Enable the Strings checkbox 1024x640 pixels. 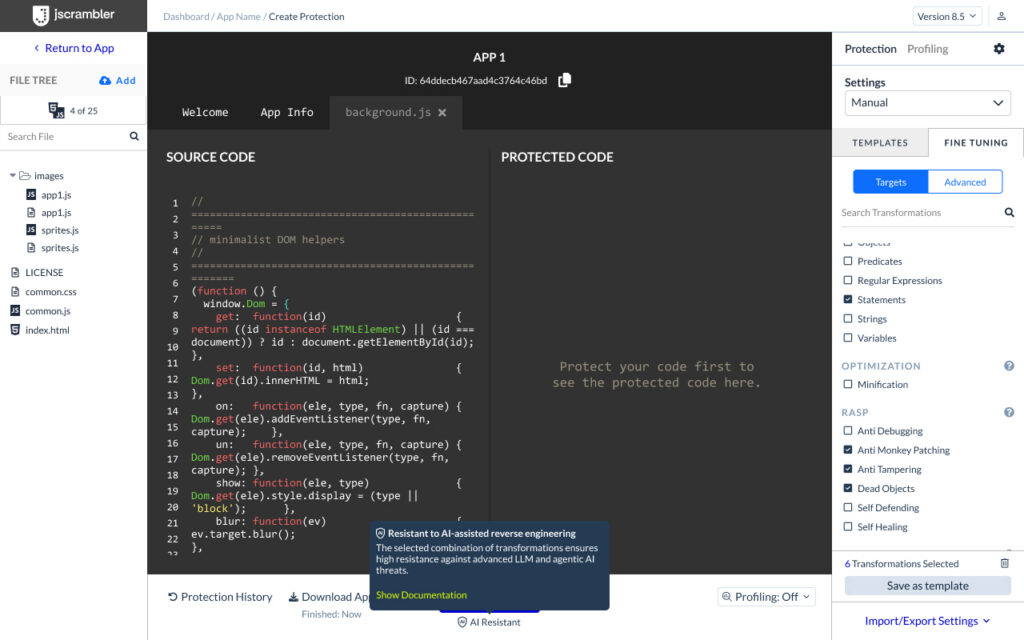(x=848, y=319)
